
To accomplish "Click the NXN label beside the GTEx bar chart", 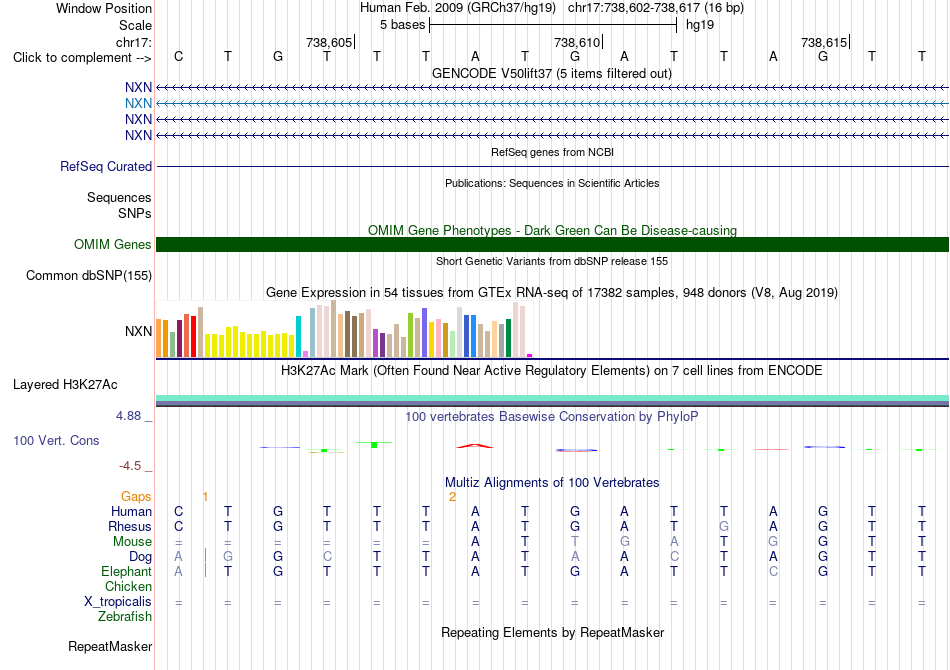I will point(138,331).
